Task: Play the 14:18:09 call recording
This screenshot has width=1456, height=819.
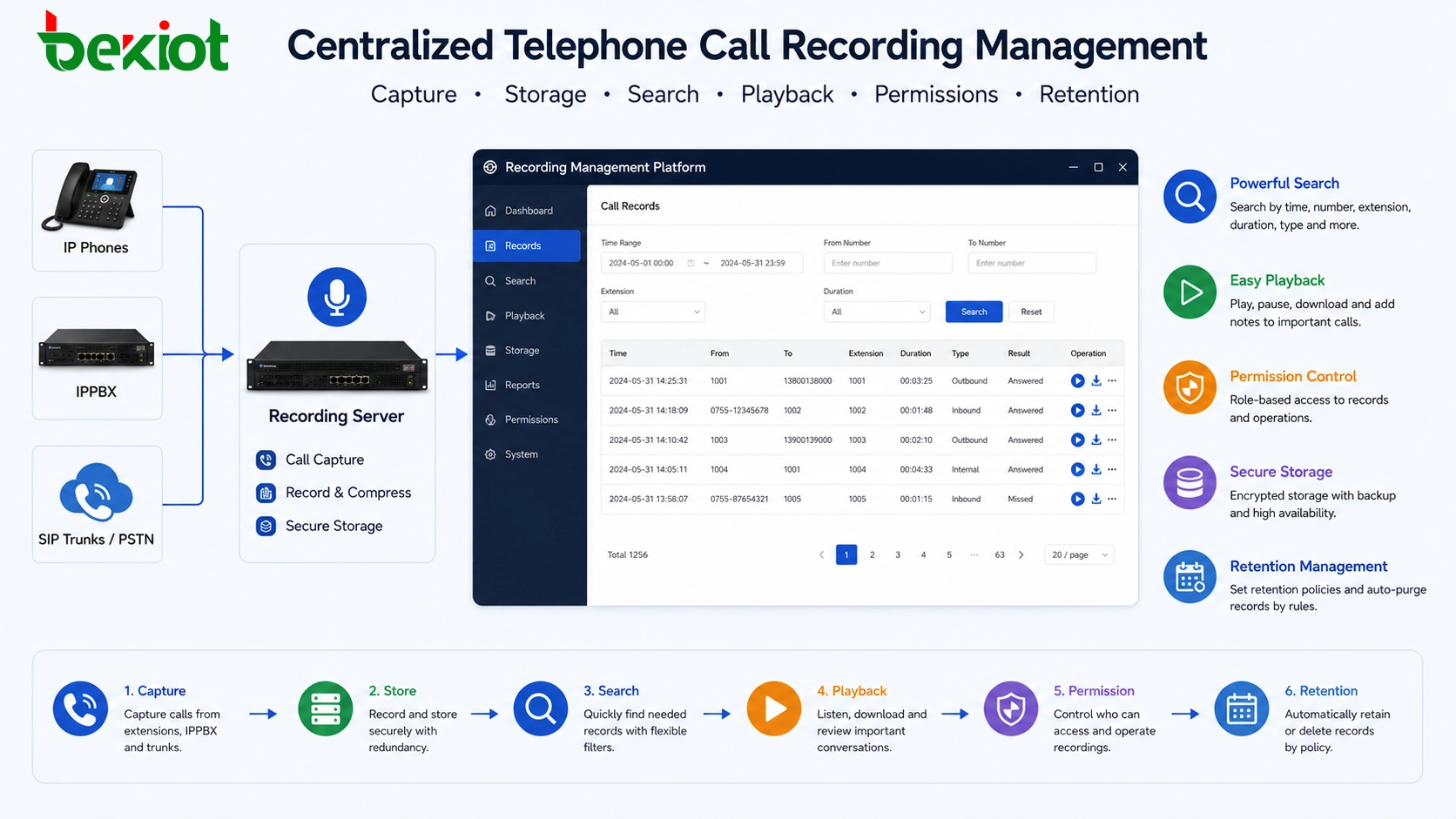Action: (x=1077, y=410)
